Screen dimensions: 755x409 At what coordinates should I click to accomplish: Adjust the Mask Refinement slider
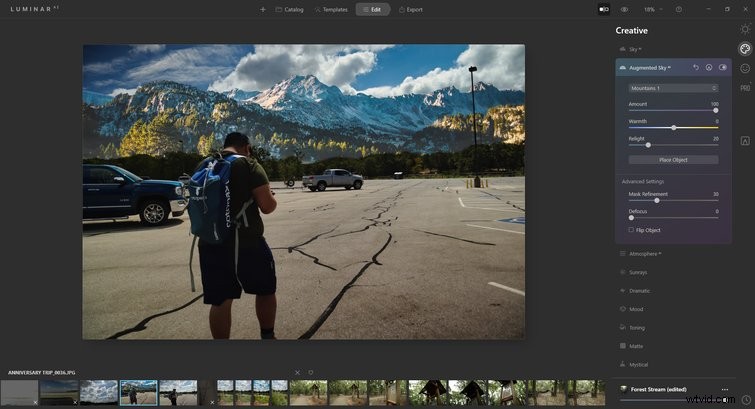coord(657,200)
